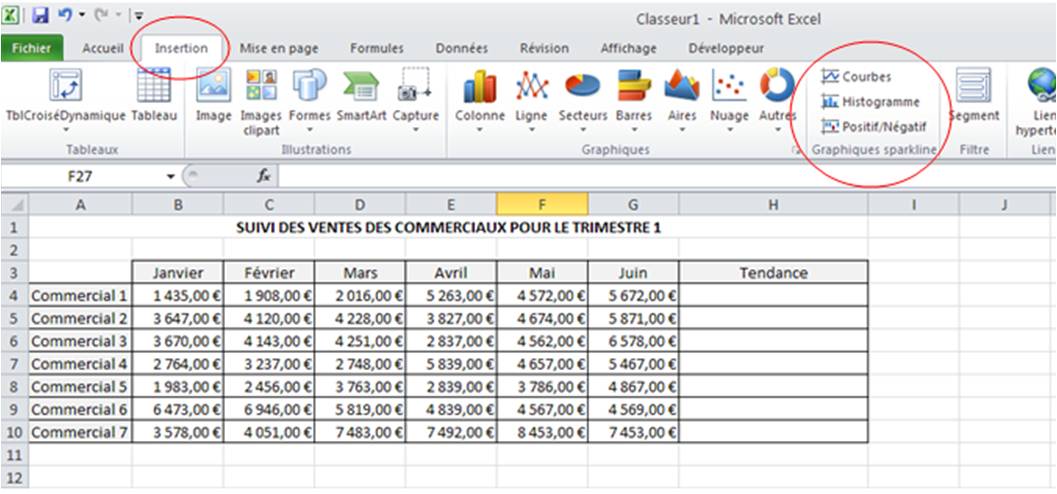This screenshot has height=494, width=1057.
Task: Select the Insertion ribbon tab
Action: [181, 49]
